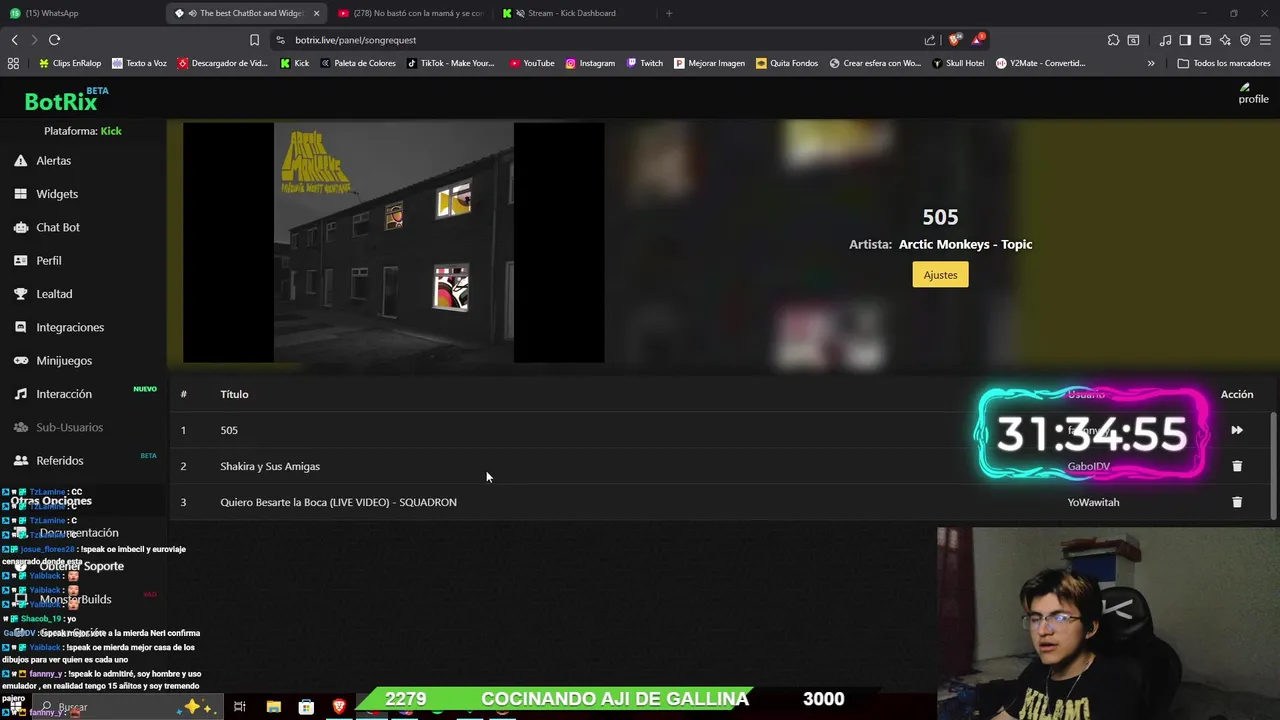Open Brave Wallet icon
This screenshot has width=1280, height=720.
[1205, 40]
